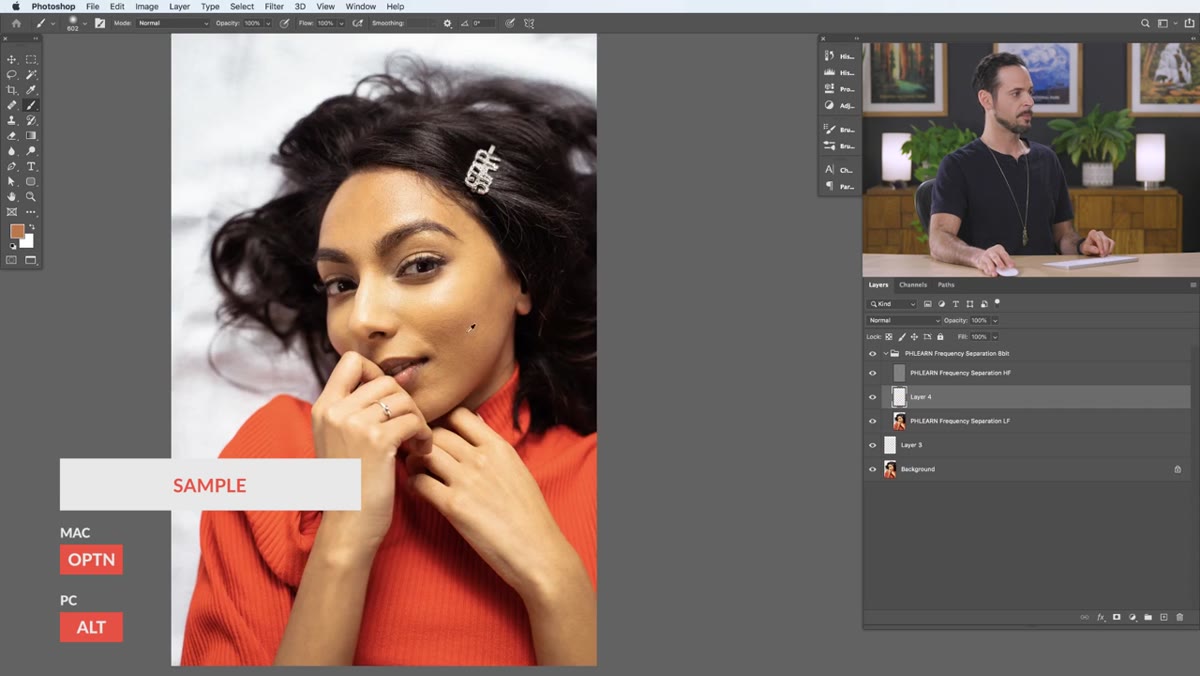
Task: Add a layer mask from Layers panel
Action: click(1116, 618)
